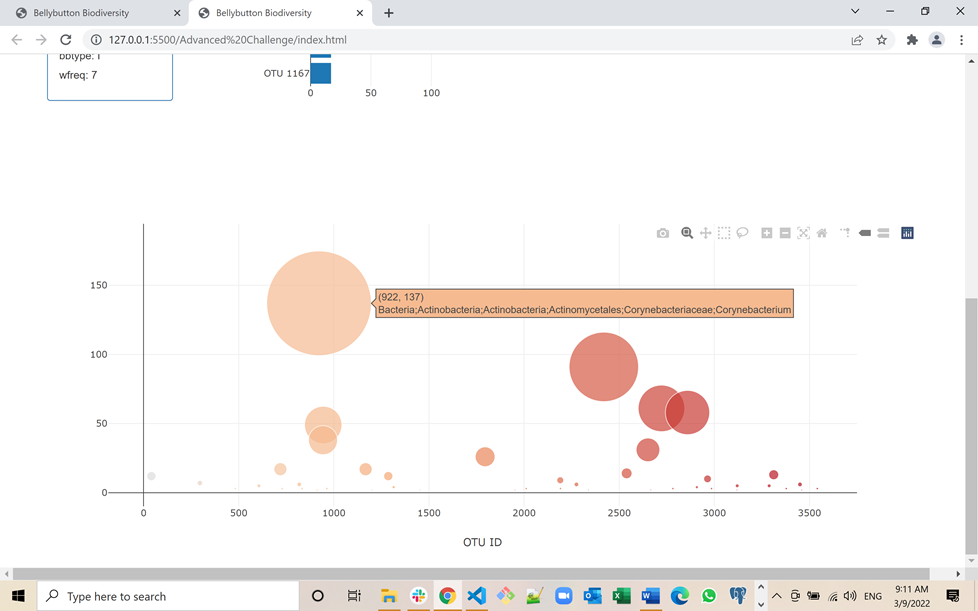Enable Show Closest Data on Hover
Screen dimensions: 978x611
point(862,232)
